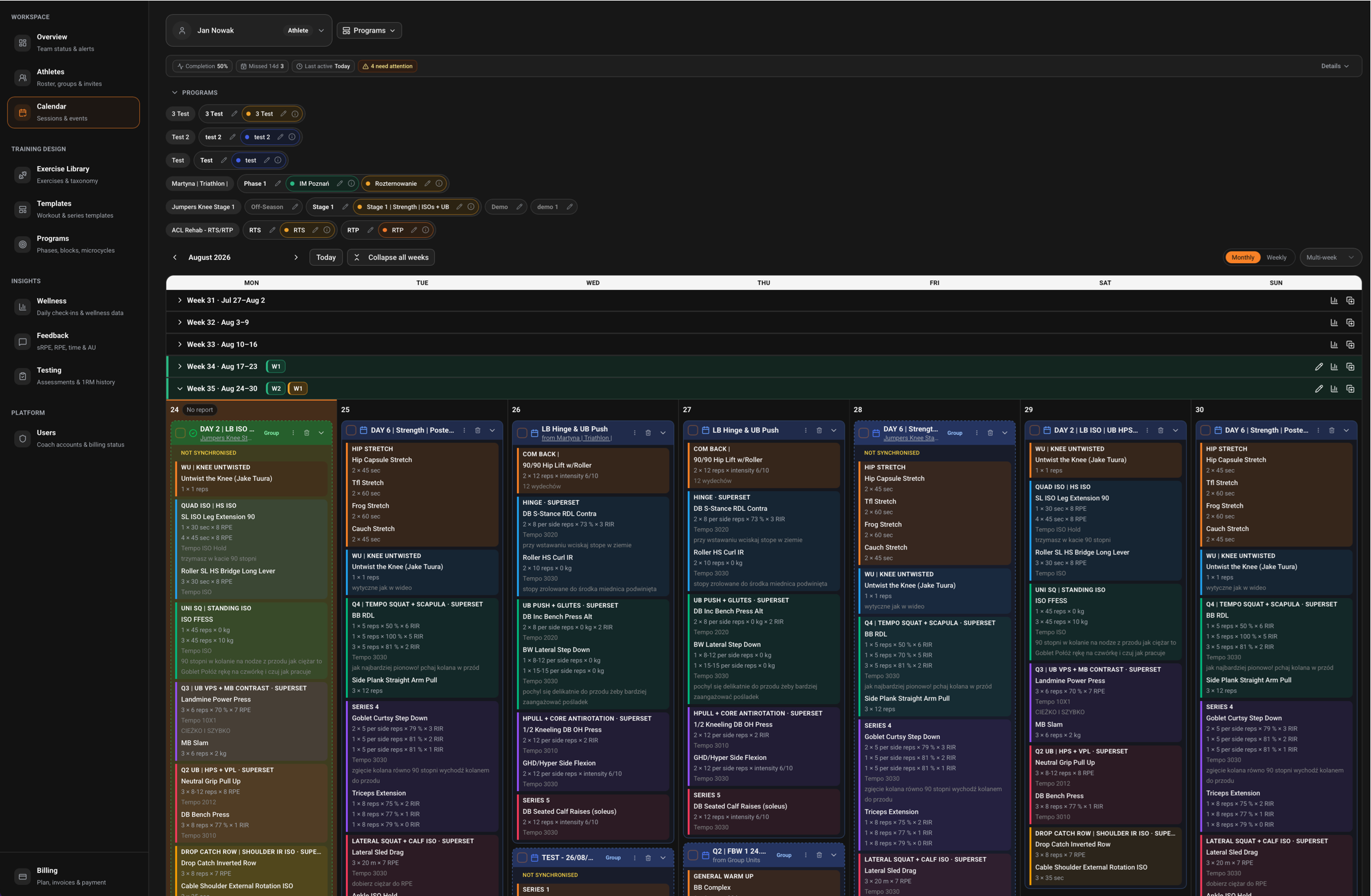Go to the next month

pos(296,258)
